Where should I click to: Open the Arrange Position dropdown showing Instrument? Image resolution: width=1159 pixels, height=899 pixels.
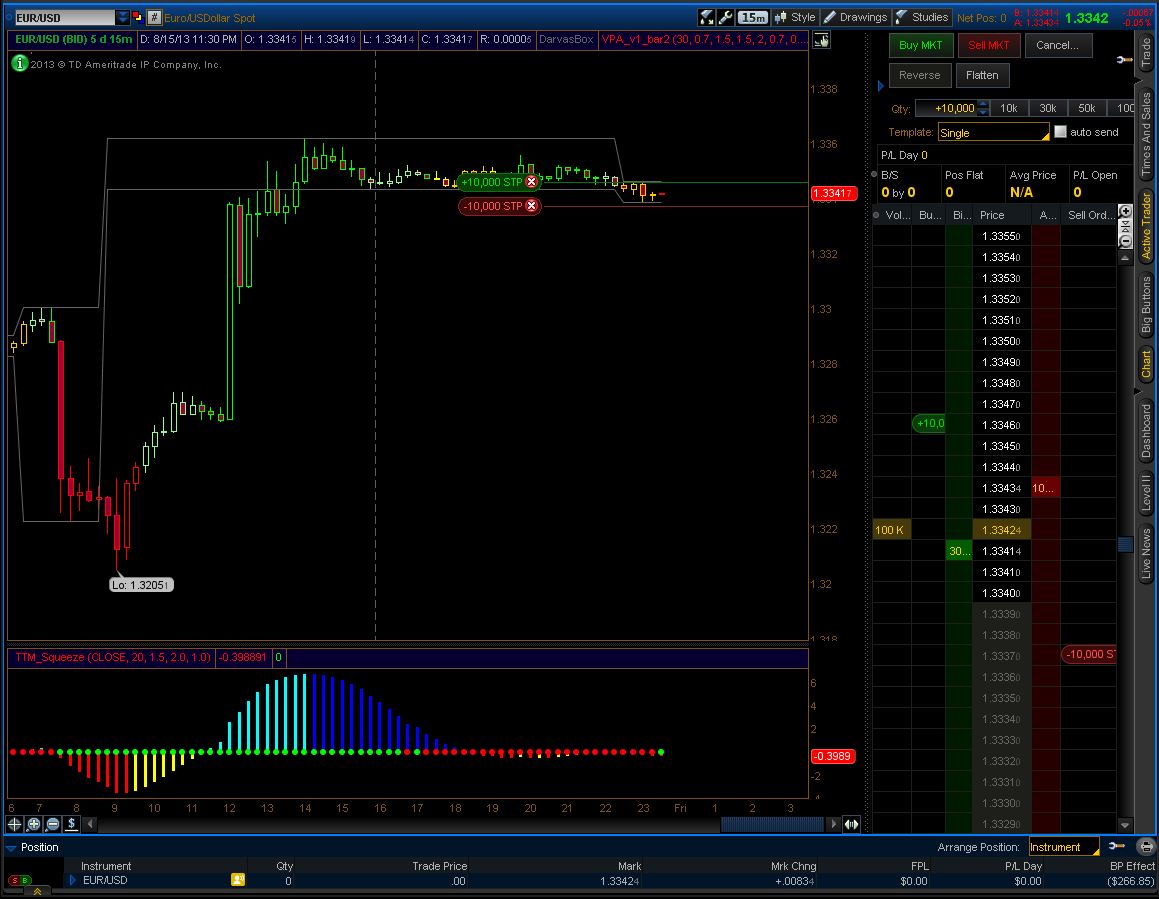pos(1063,847)
